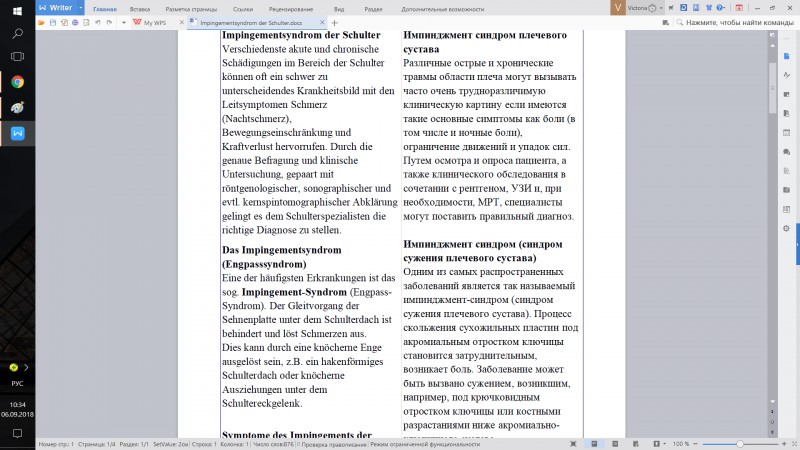Open the Вид ribbon tab

pyautogui.click(x=339, y=9)
